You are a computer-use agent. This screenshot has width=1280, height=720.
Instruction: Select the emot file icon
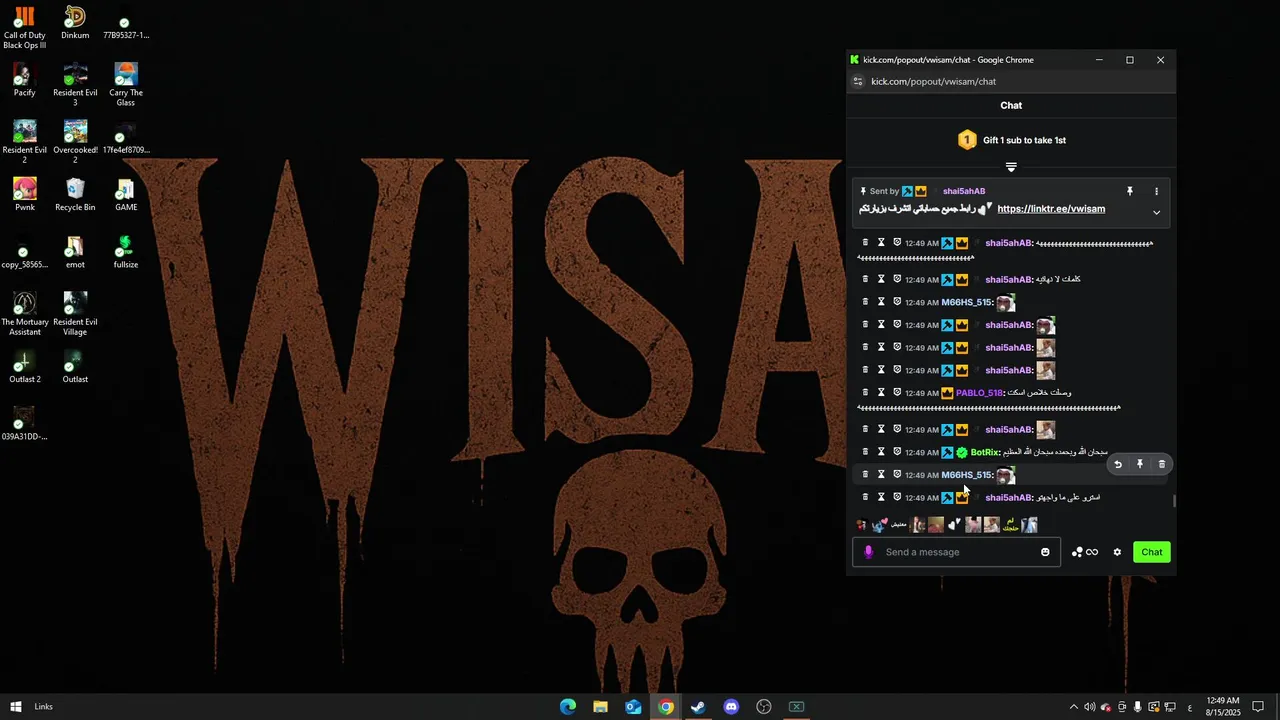pos(75,252)
